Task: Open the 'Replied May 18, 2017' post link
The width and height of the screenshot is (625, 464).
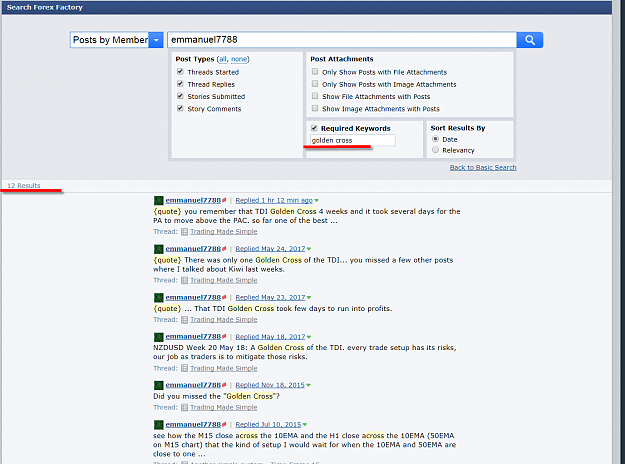Action: point(270,337)
